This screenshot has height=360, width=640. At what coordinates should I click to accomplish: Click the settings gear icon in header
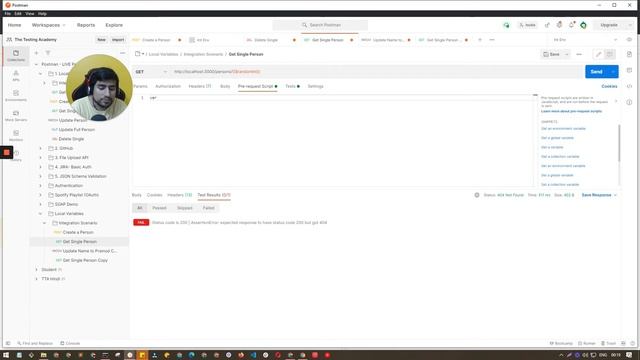click(559, 25)
